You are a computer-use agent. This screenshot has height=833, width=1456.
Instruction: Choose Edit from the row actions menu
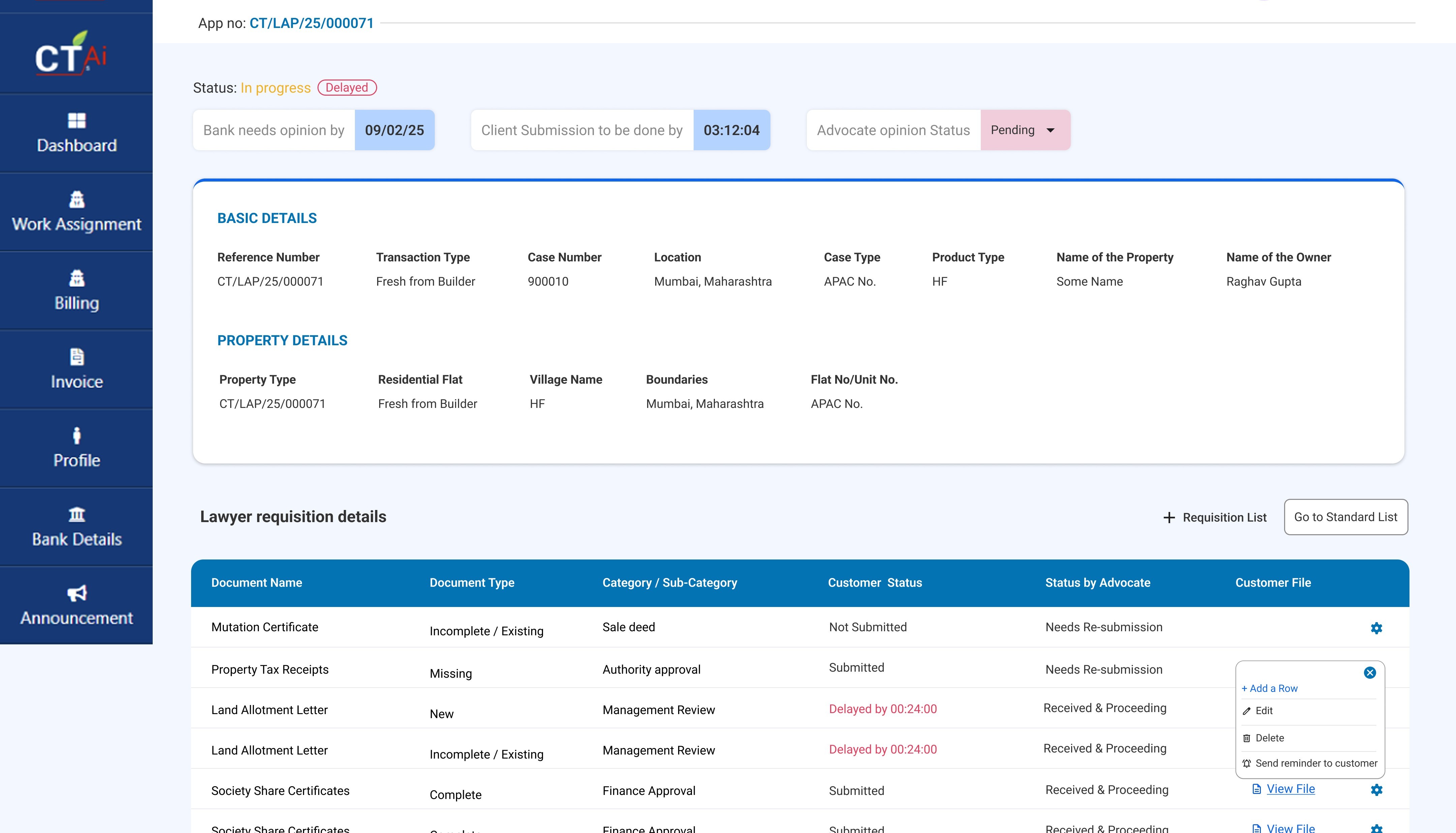pos(1264,711)
